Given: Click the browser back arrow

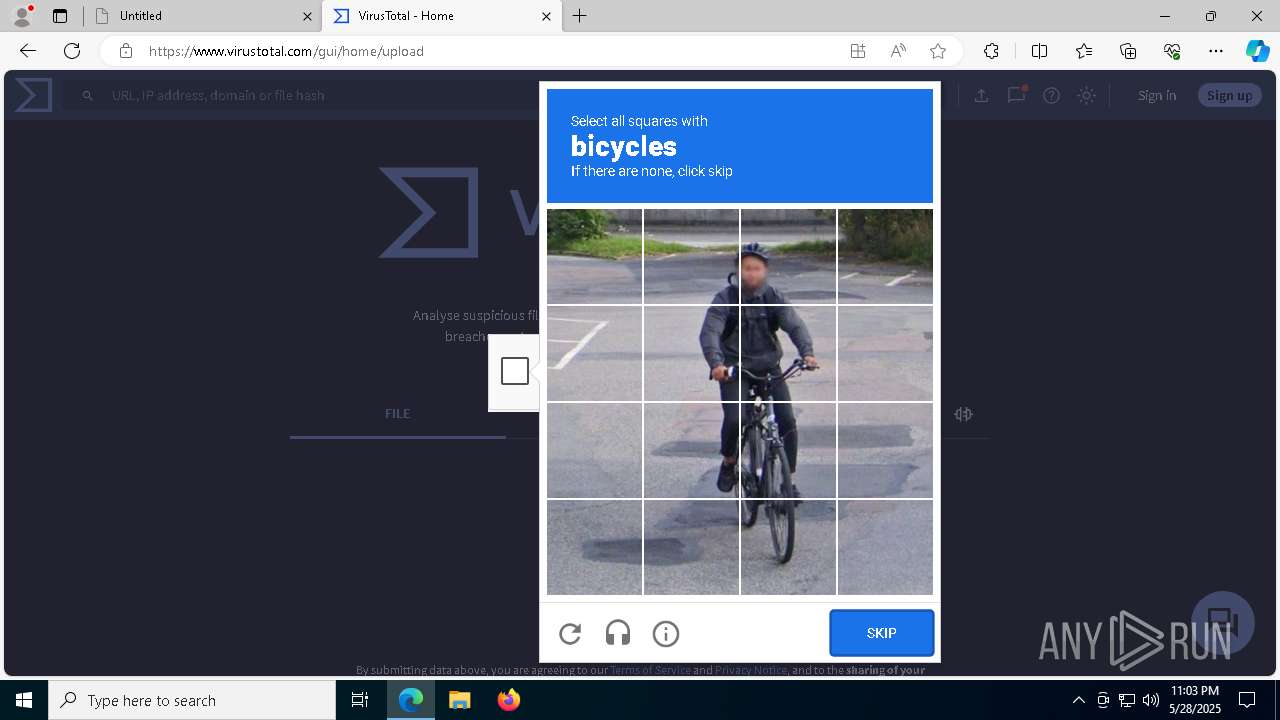Looking at the screenshot, I should coord(28,51).
